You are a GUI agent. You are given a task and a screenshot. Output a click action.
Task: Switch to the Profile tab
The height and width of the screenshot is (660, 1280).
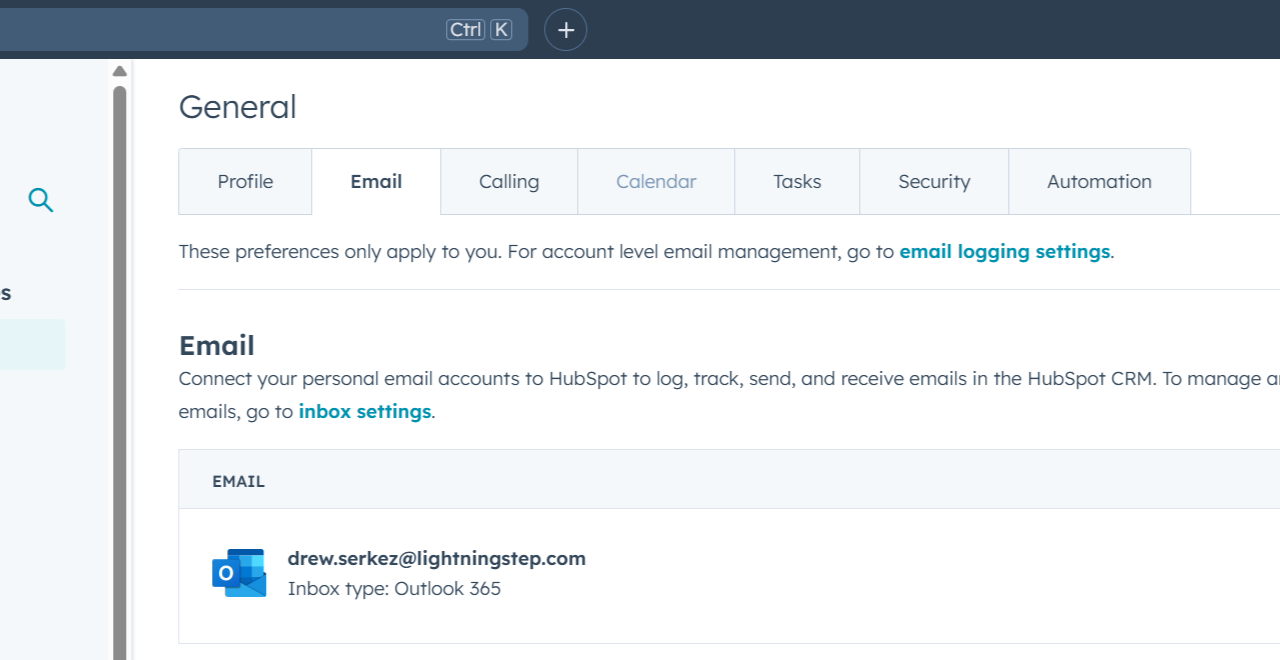coord(245,181)
